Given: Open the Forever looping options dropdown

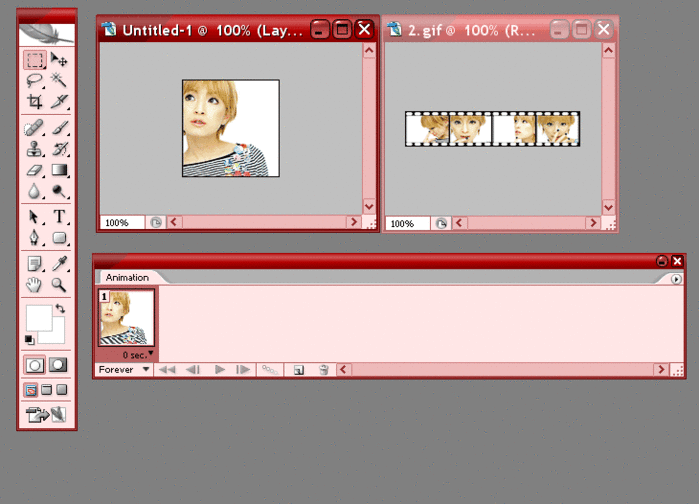Looking at the screenshot, I should pos(124,370).
